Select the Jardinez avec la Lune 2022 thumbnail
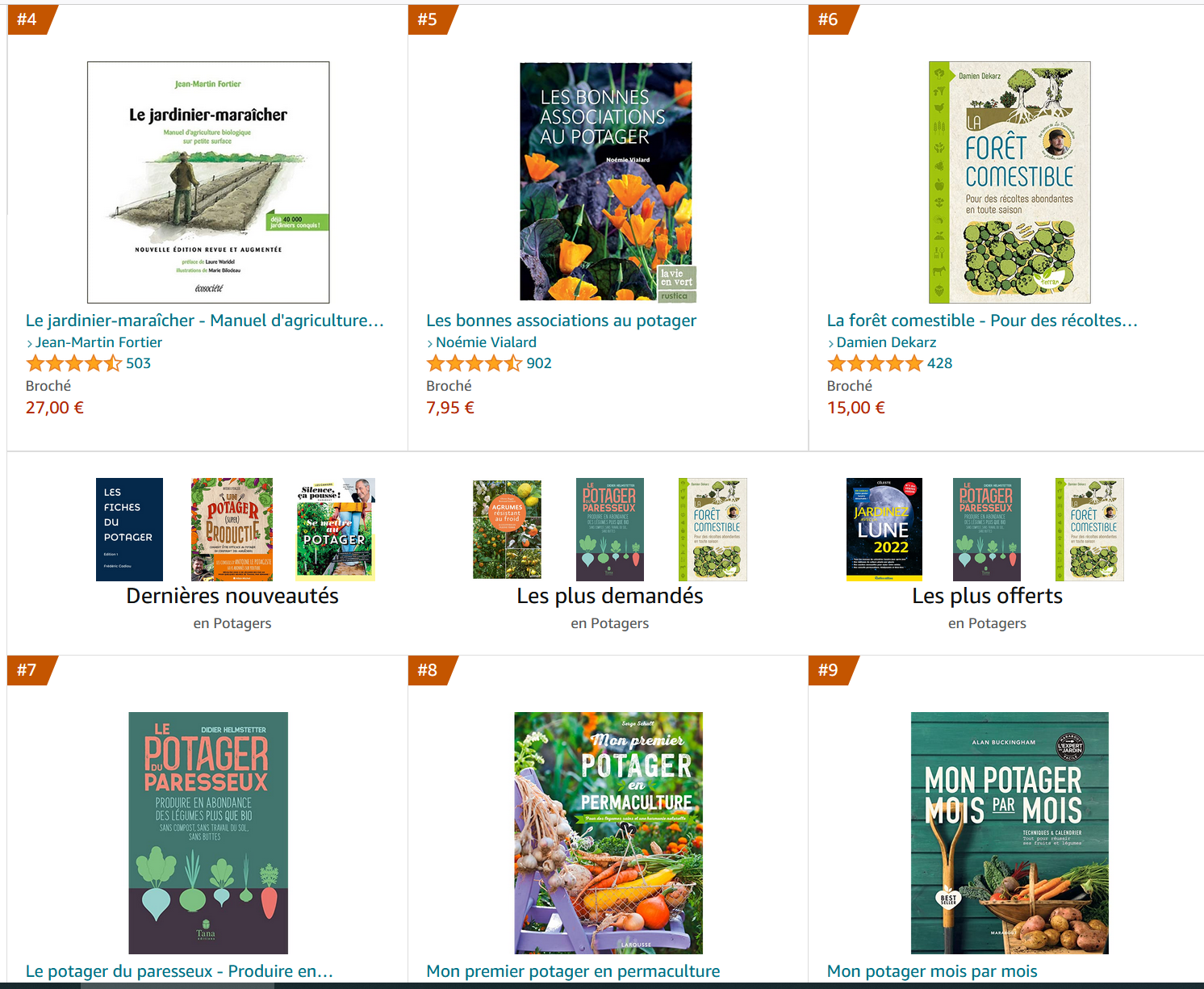Image resolution: width=1204 pixels, height=989 pixels. tap(884, 530)
